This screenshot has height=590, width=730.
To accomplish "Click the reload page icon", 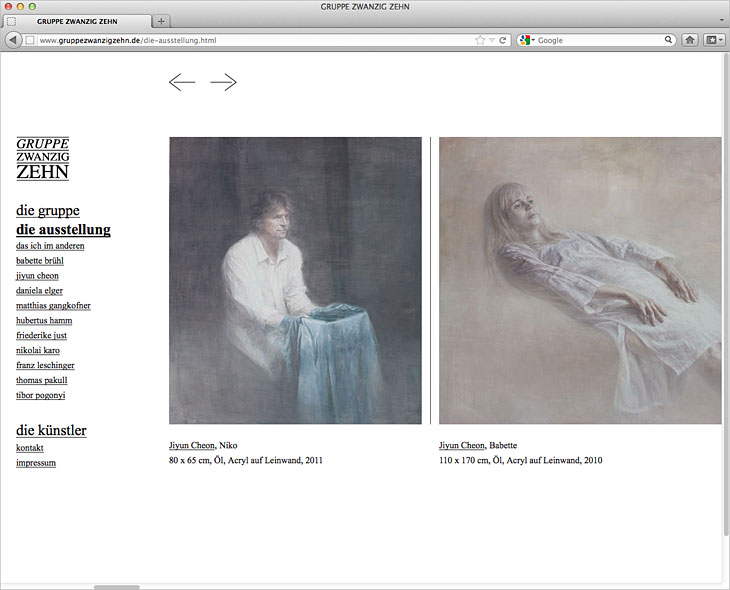I will tap(502, 41).
